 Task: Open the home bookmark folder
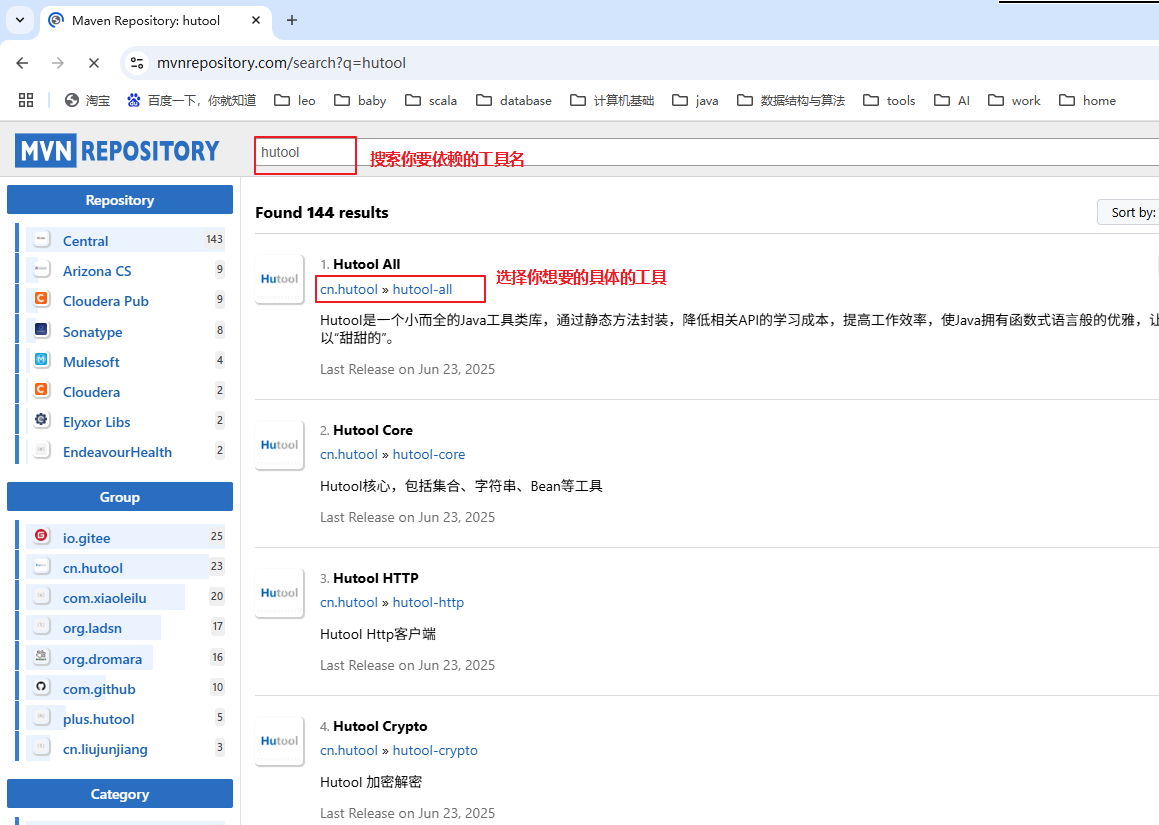tap(1087, 101)
